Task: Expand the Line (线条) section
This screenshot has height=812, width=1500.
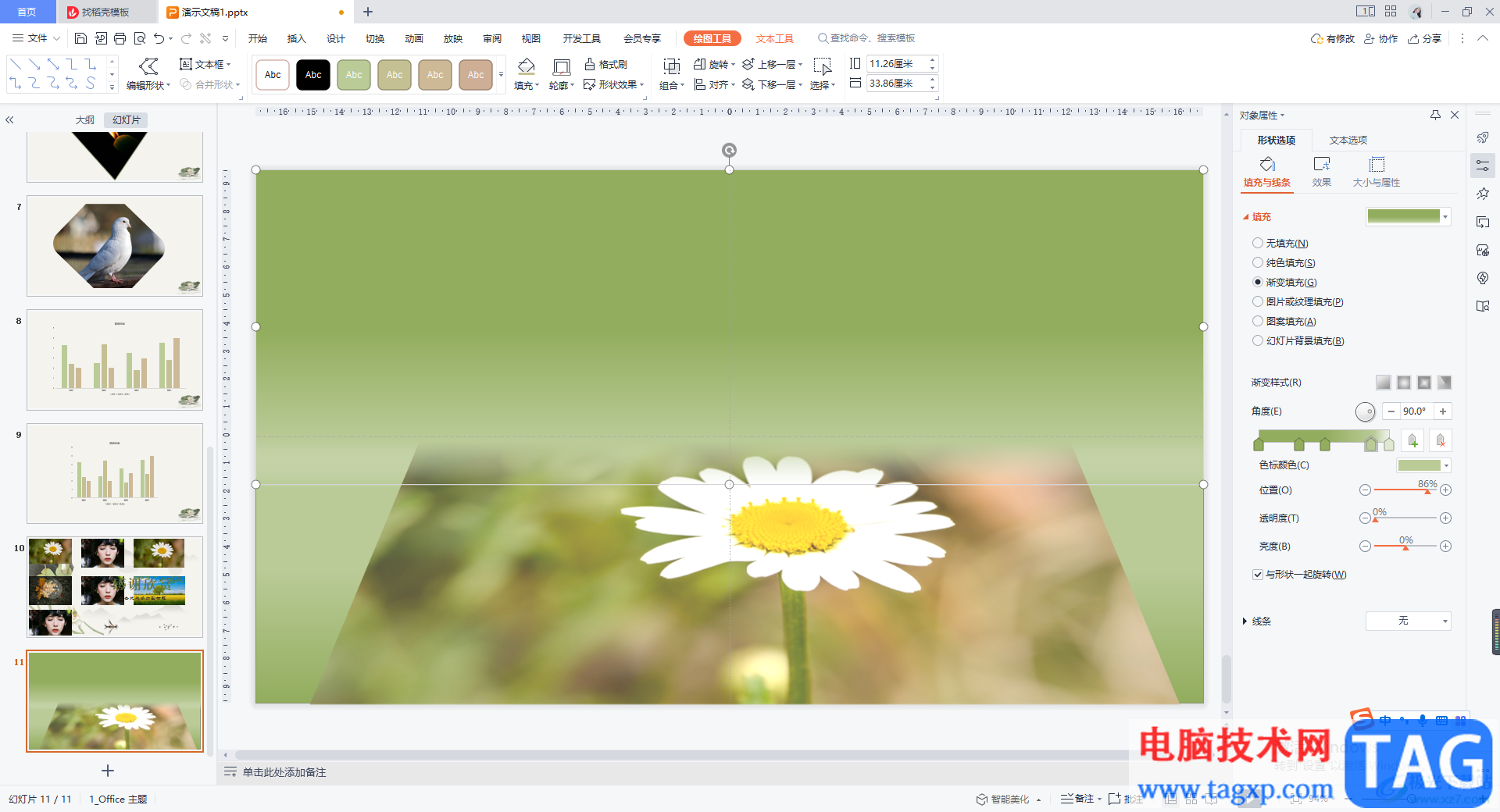Action: [1245, 621]
